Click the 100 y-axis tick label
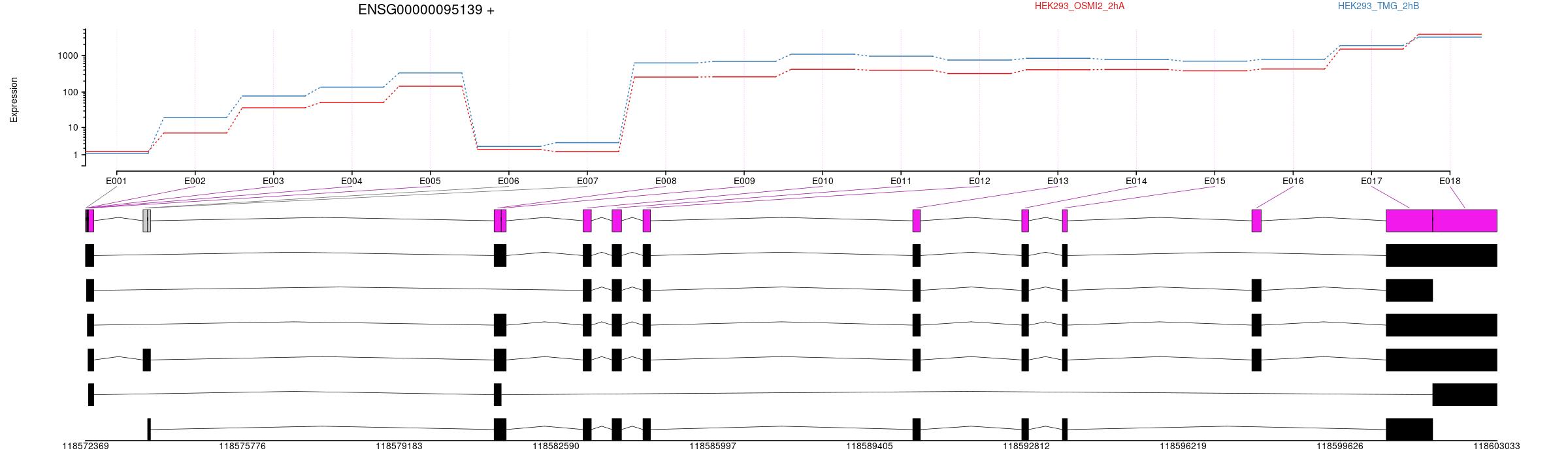1568x457 pixels. tap(72, 92)
